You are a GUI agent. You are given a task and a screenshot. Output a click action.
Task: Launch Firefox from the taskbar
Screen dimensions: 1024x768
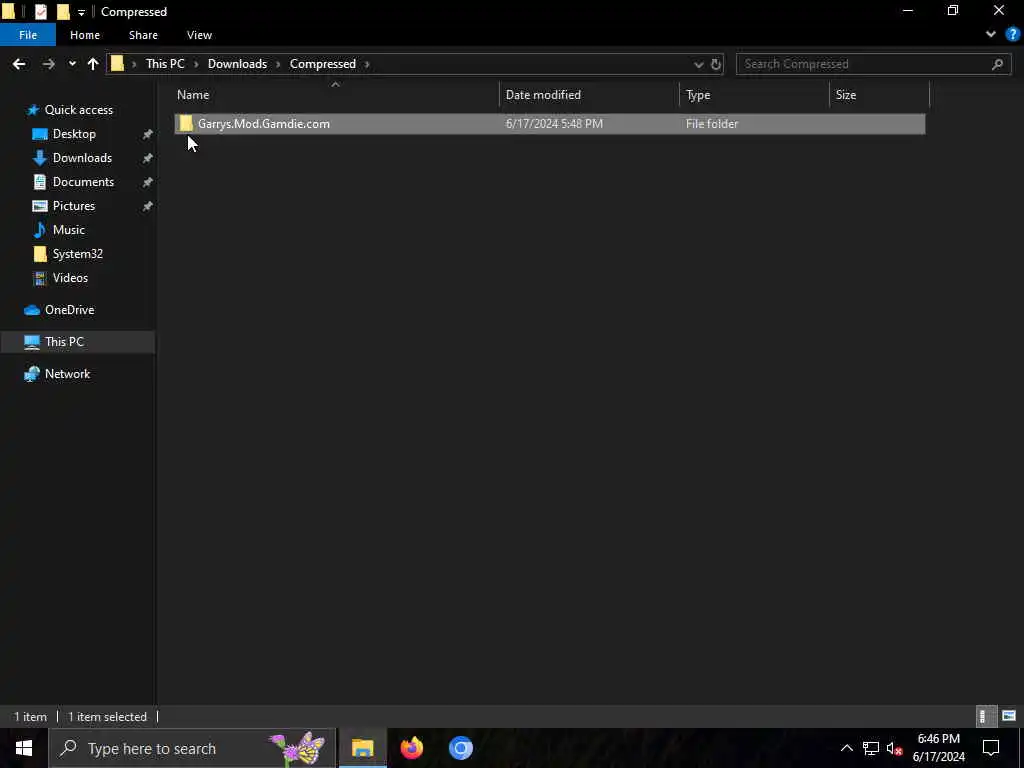(x=411, y=748)
